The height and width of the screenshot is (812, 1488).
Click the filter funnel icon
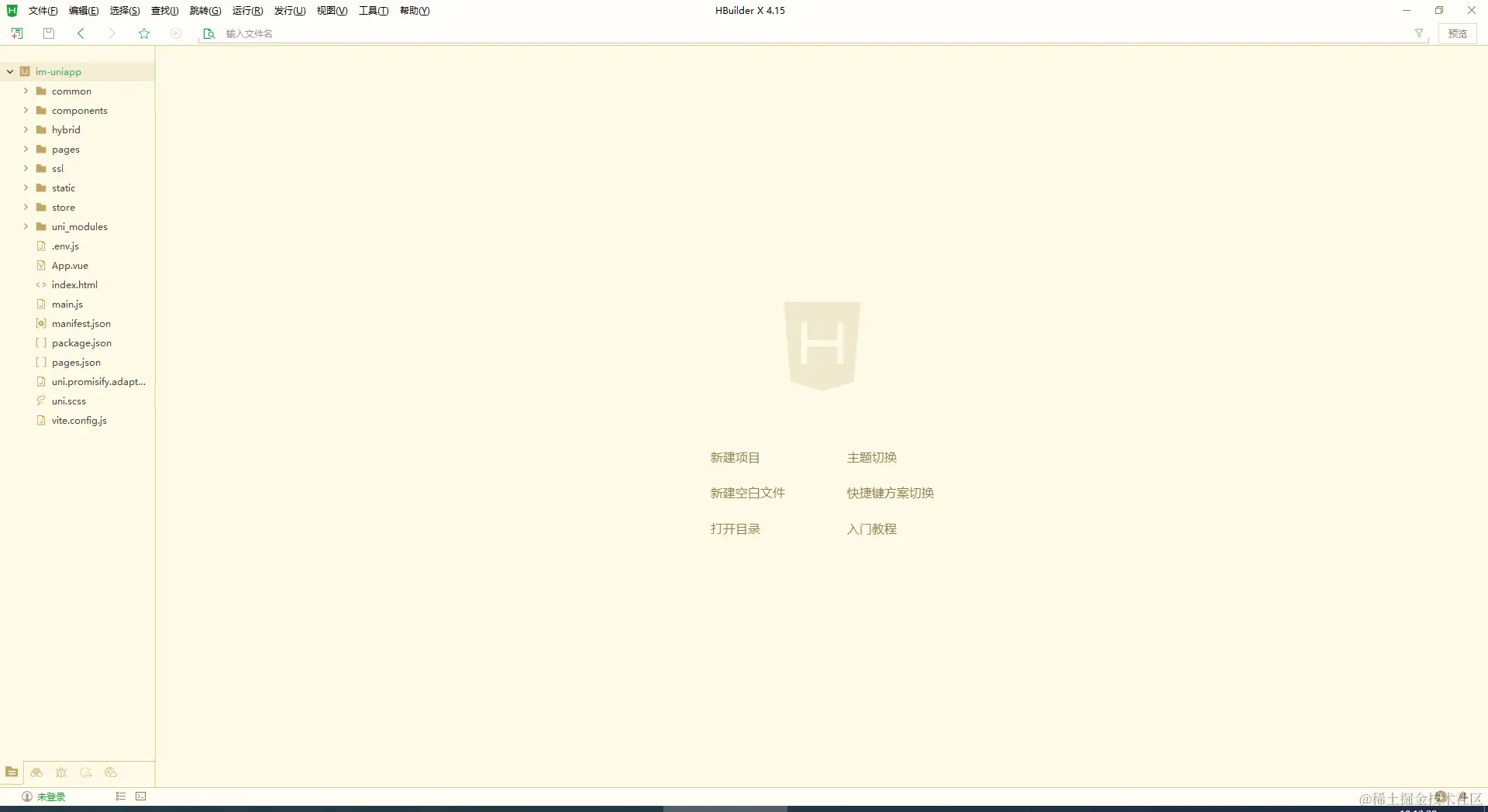[1419, 33]
